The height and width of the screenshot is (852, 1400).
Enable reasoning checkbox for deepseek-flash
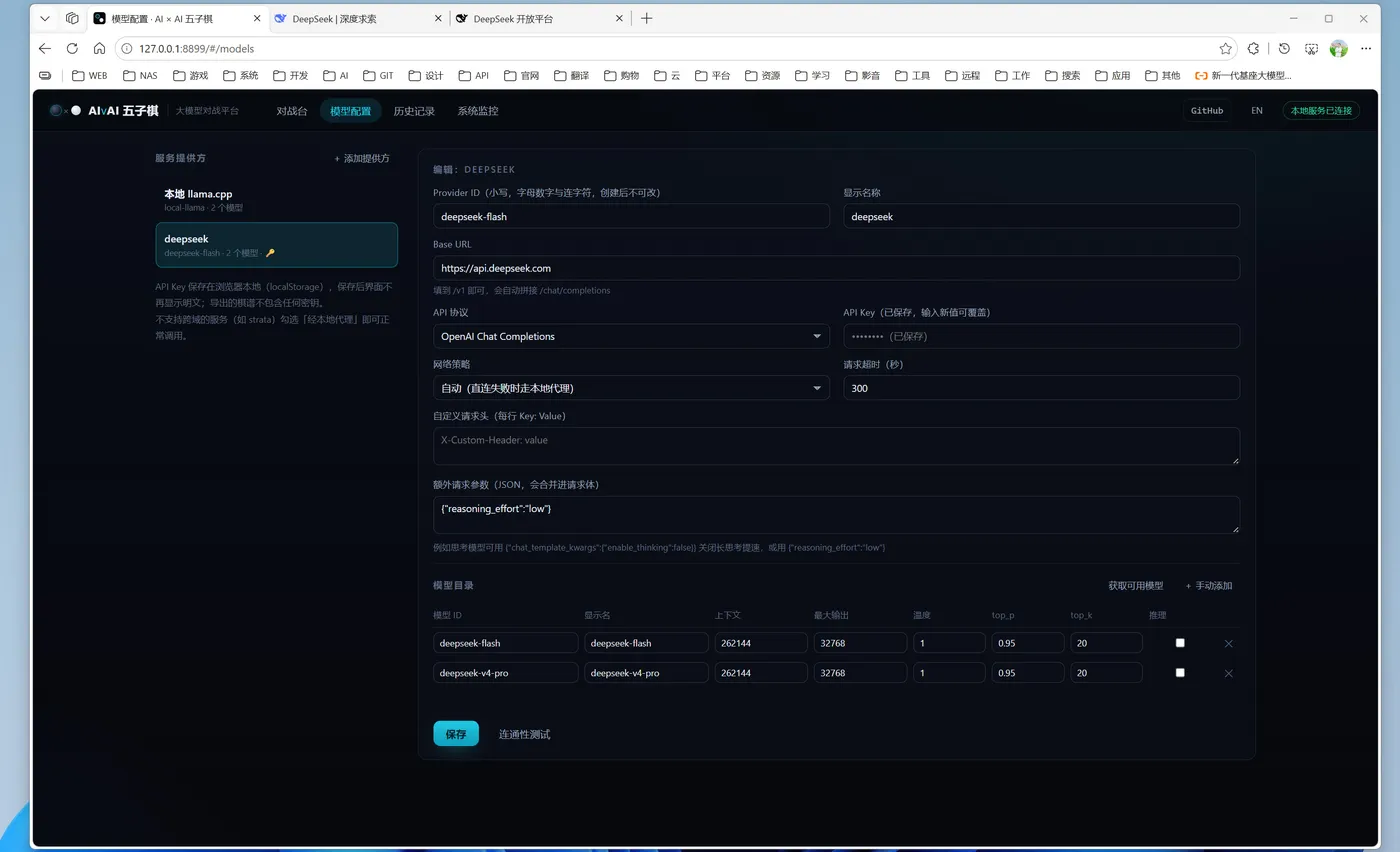(x=1180, y=643)
